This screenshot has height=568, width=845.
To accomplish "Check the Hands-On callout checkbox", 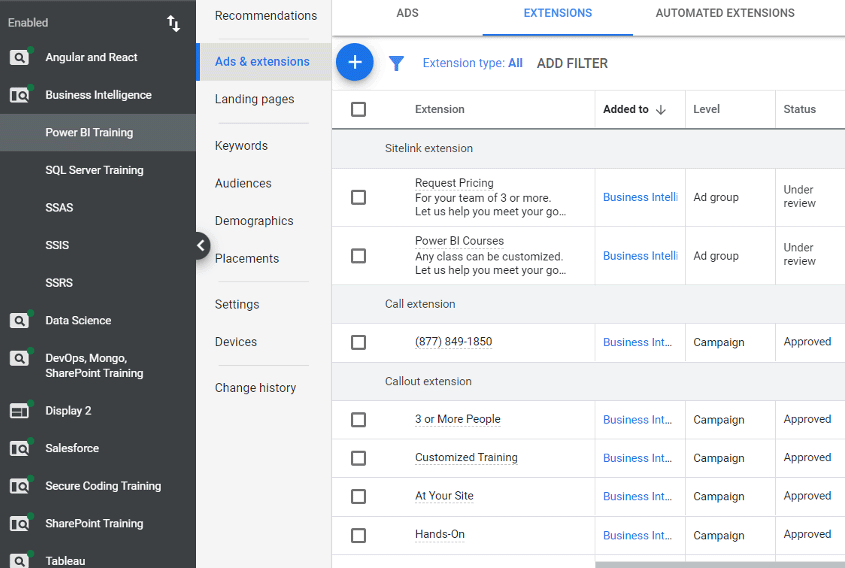I will pyautogui.click(x=358, y=535).
